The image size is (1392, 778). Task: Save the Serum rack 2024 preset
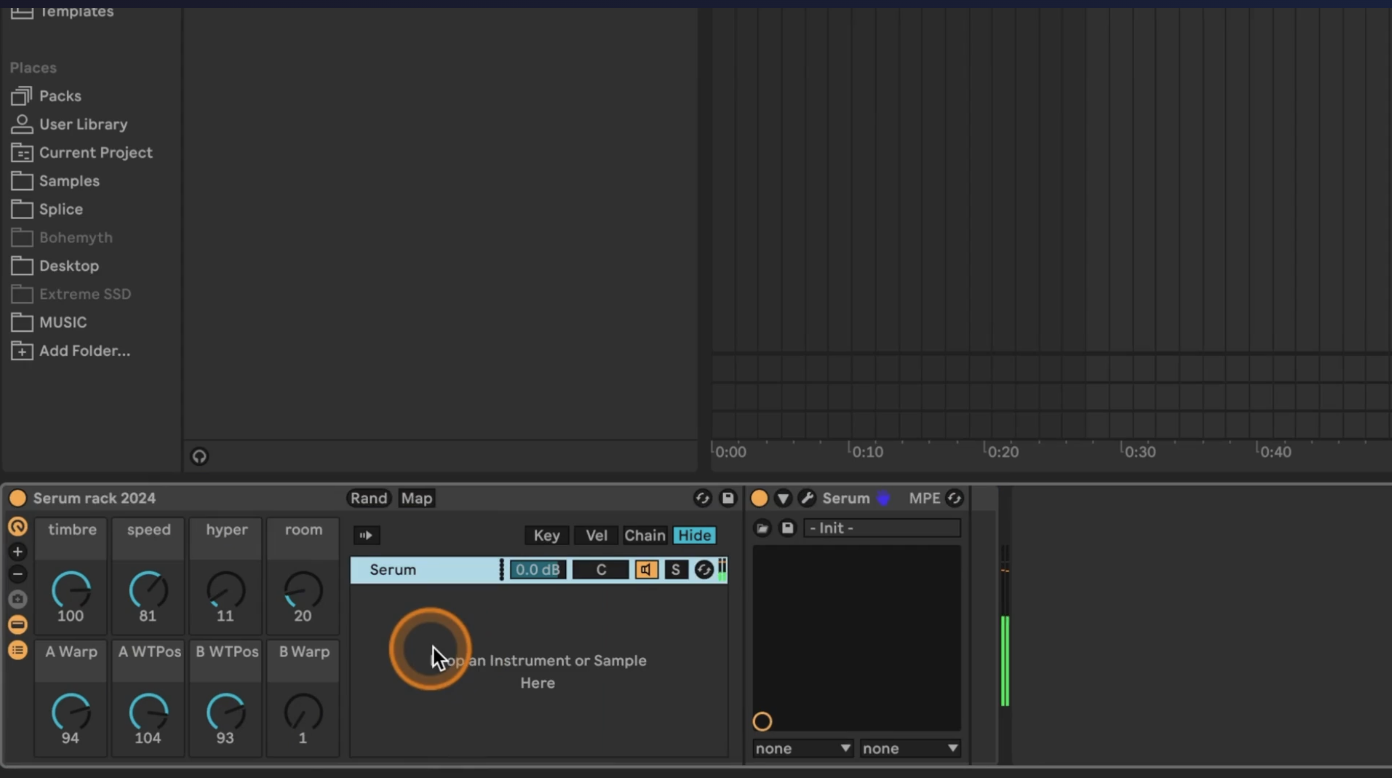tap(728, 498)
